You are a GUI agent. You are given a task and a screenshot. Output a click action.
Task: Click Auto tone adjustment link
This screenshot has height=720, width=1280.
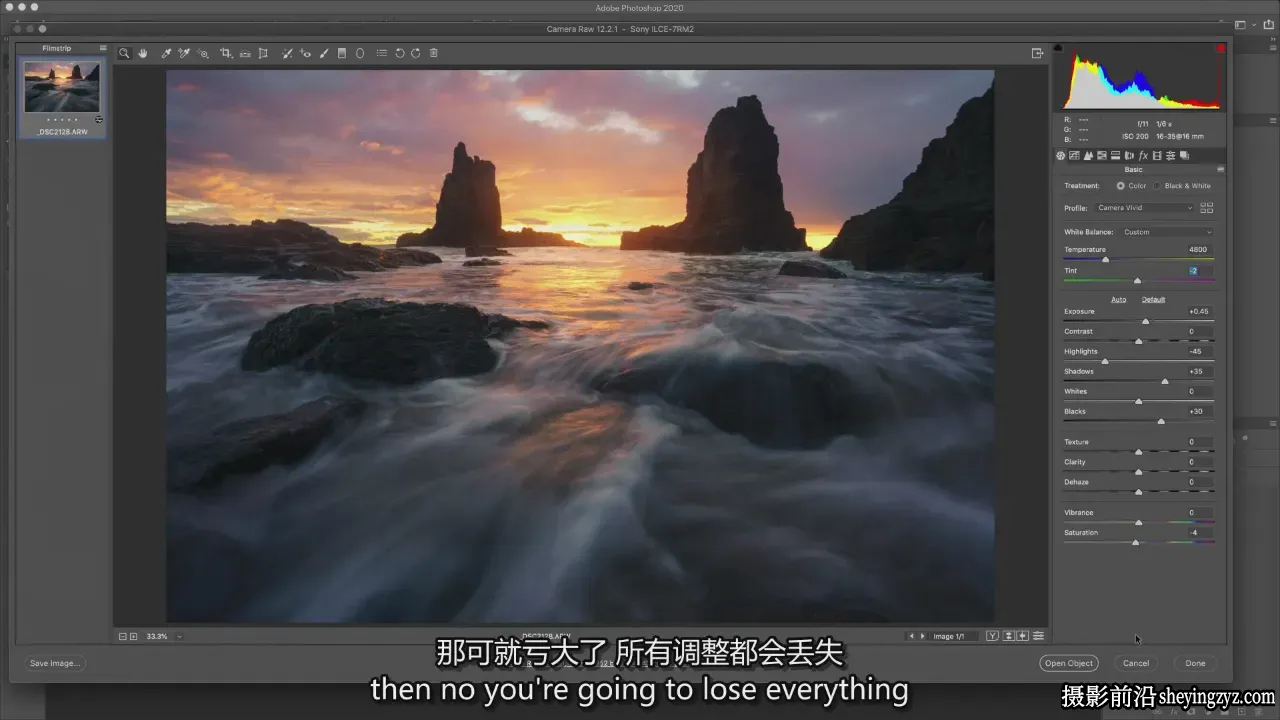1119,300
